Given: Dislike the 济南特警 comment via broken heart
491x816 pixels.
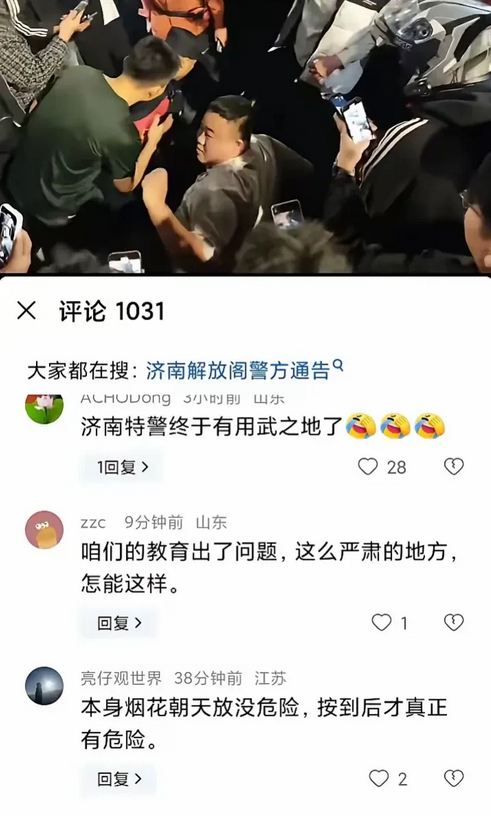Looking at the screenshot, I should 454,466.
